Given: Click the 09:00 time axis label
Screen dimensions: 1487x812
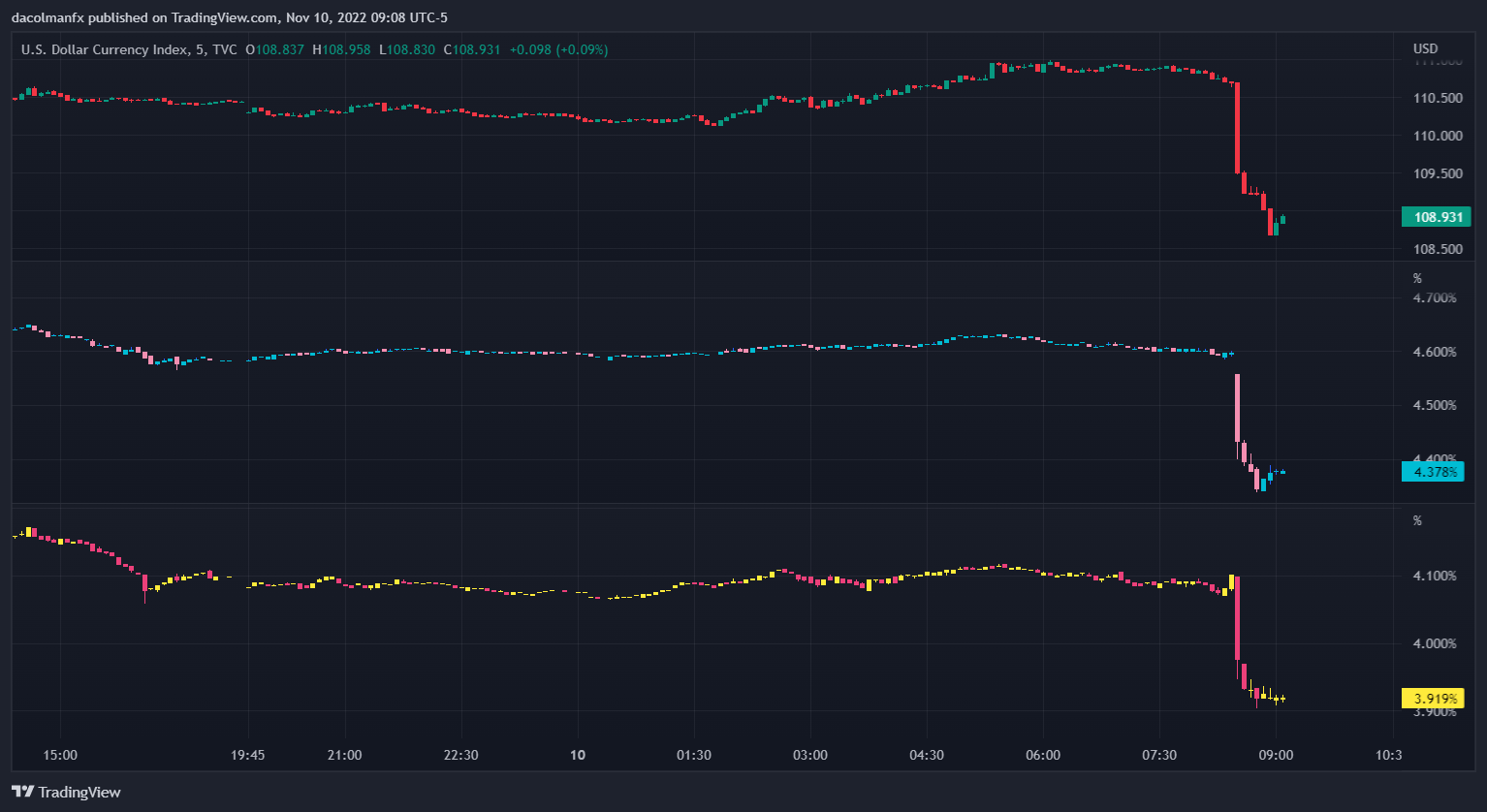Looking at the screenshot, I should pyautogui.click(x=1275, y=755).
